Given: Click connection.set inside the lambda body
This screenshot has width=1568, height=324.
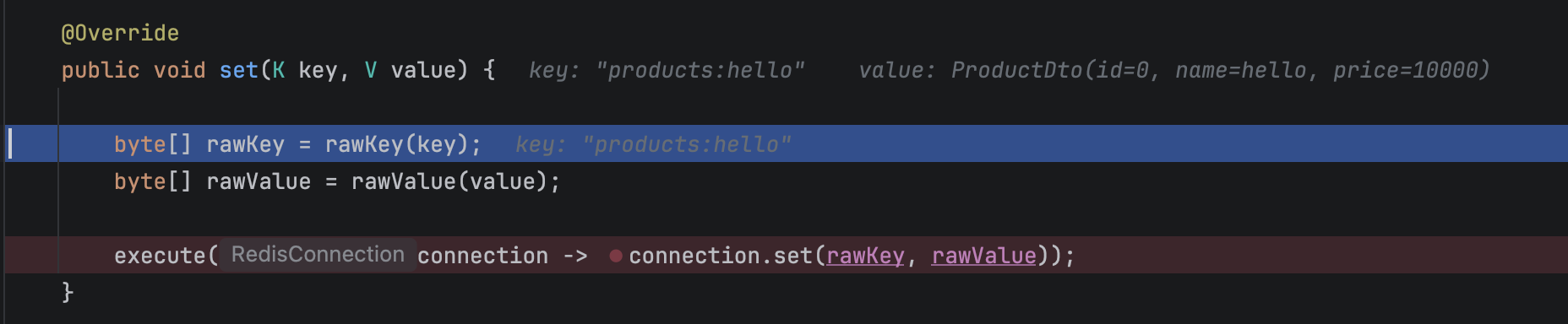Looking at the screenshot, I should pyautogui.click(x=720, y=256).
